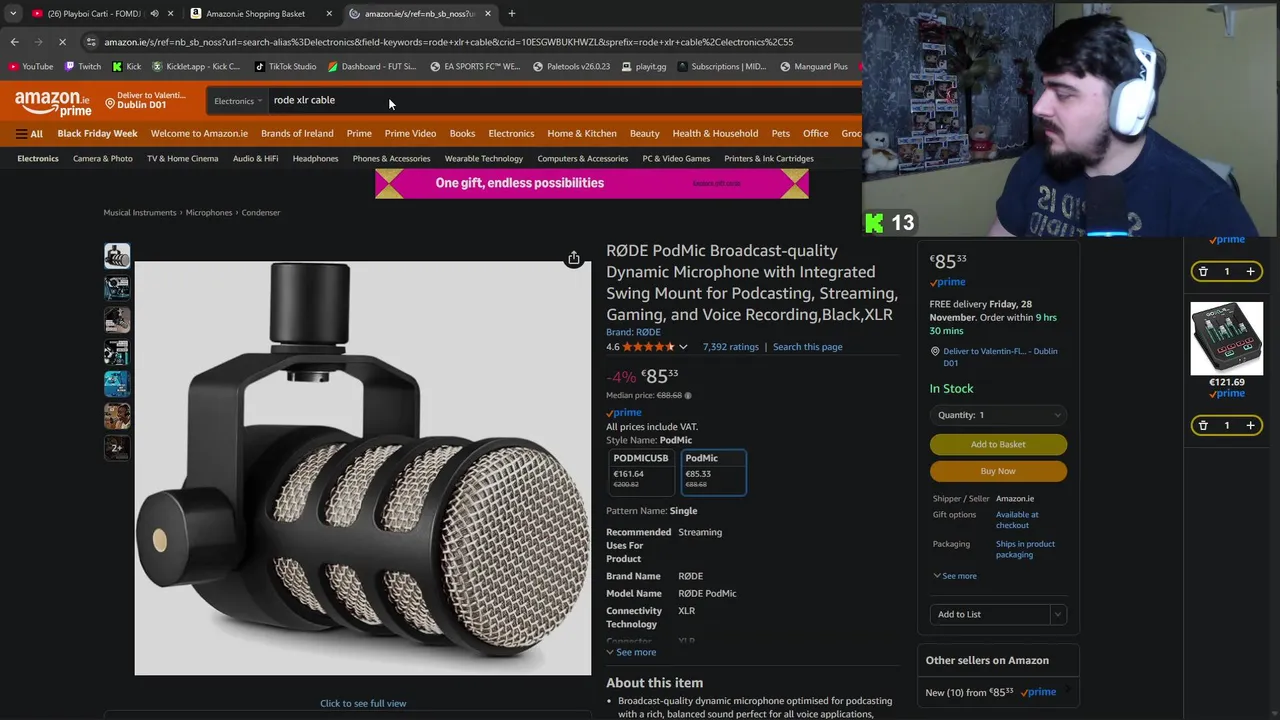Open the 7,392 ratings link

730,347
